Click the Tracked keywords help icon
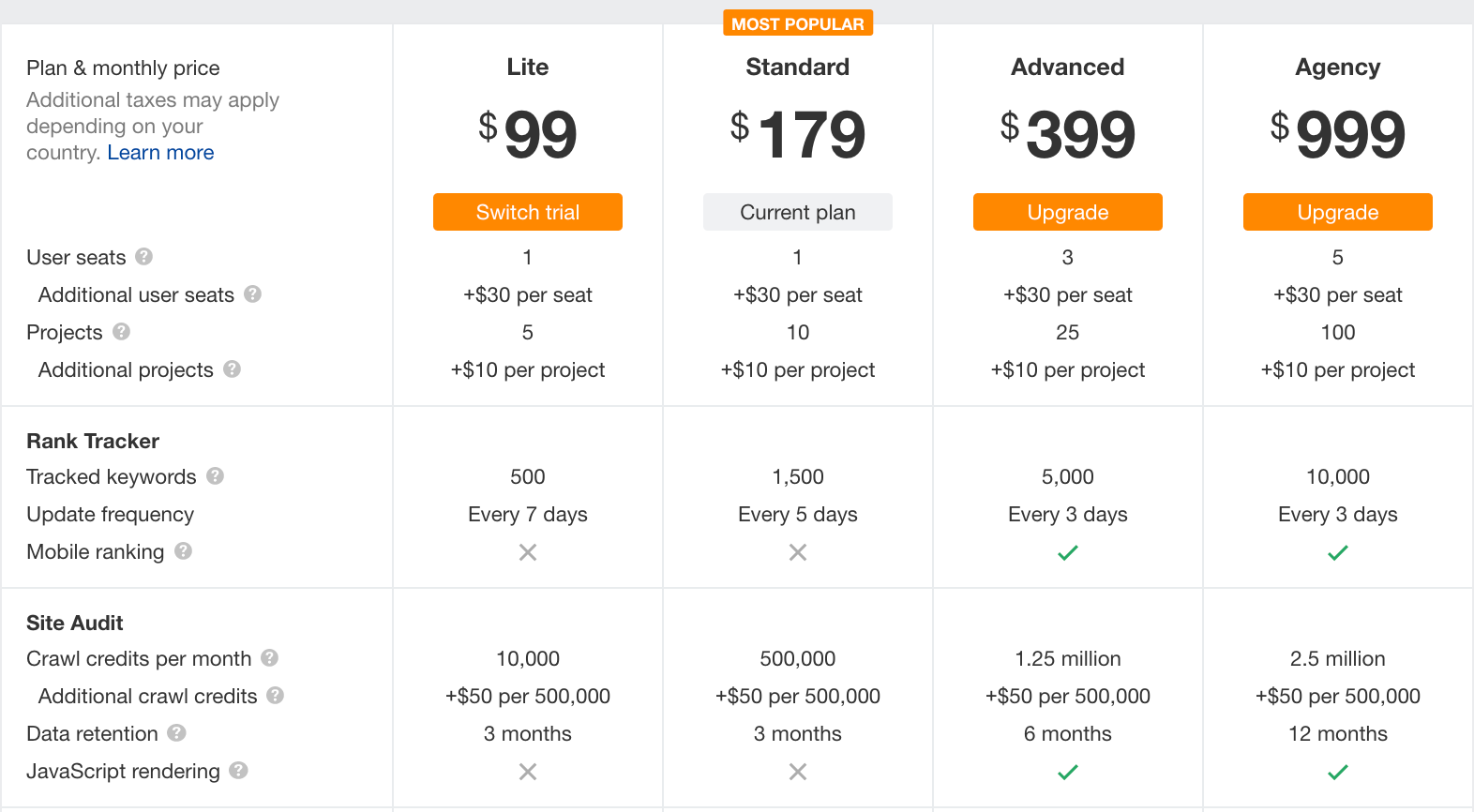This screenshot has width=1474, height=812. point(215,475)
